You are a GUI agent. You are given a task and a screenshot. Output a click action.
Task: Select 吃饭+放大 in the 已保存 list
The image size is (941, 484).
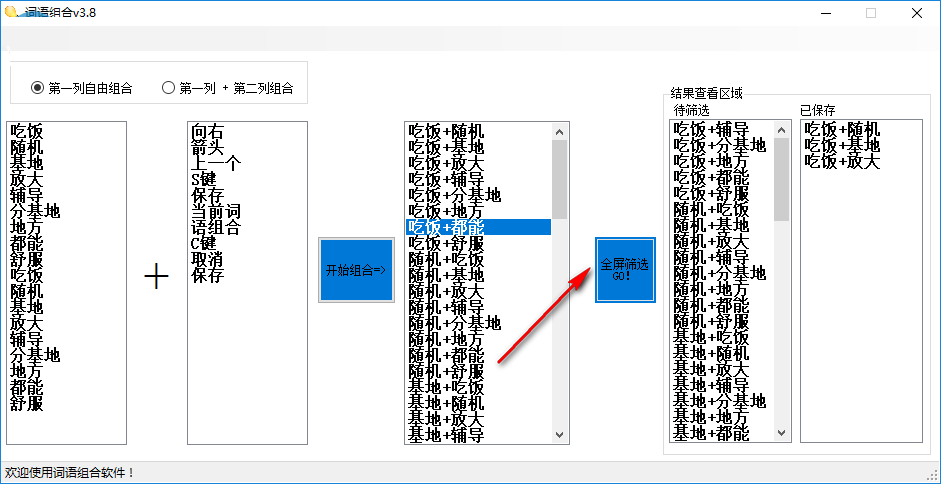[x=843, y=162]
